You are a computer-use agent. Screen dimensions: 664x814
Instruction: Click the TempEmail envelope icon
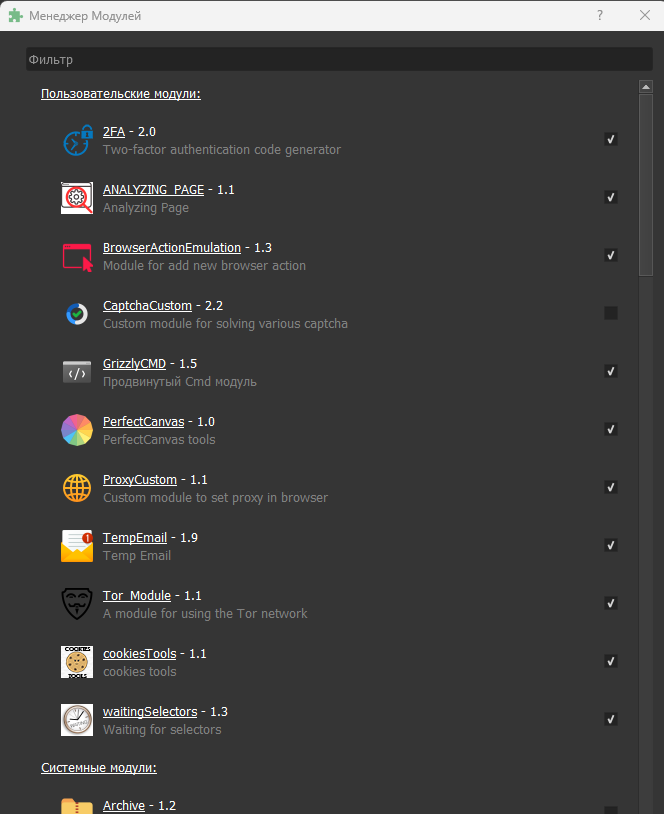point(77,546)
